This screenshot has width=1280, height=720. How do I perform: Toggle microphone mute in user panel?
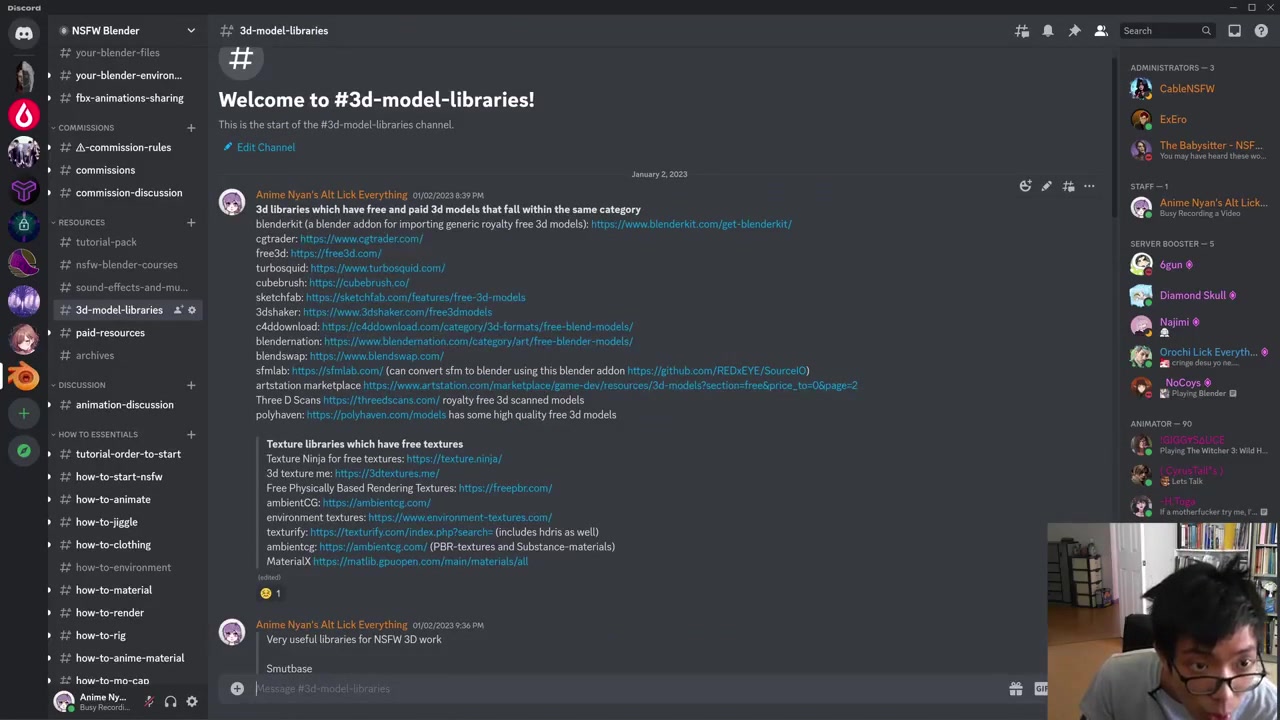point(148,702)
